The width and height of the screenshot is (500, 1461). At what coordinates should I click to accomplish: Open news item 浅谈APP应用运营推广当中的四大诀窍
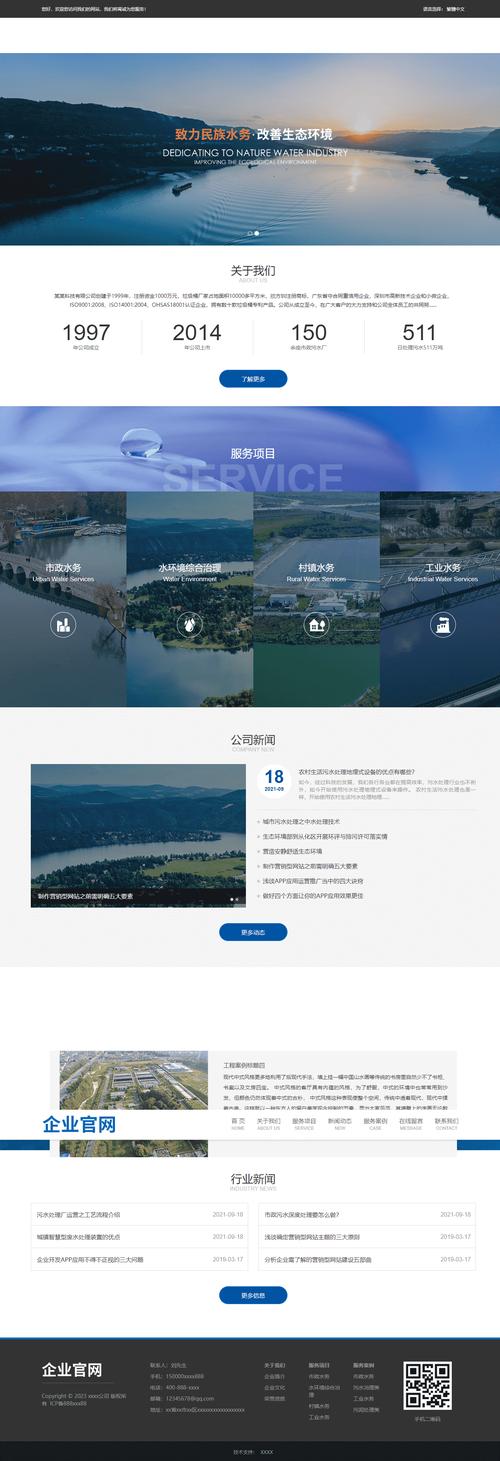(313, 880)
